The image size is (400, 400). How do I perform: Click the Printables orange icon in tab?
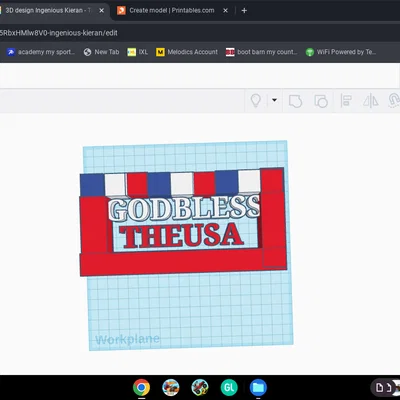pos(121,11)
